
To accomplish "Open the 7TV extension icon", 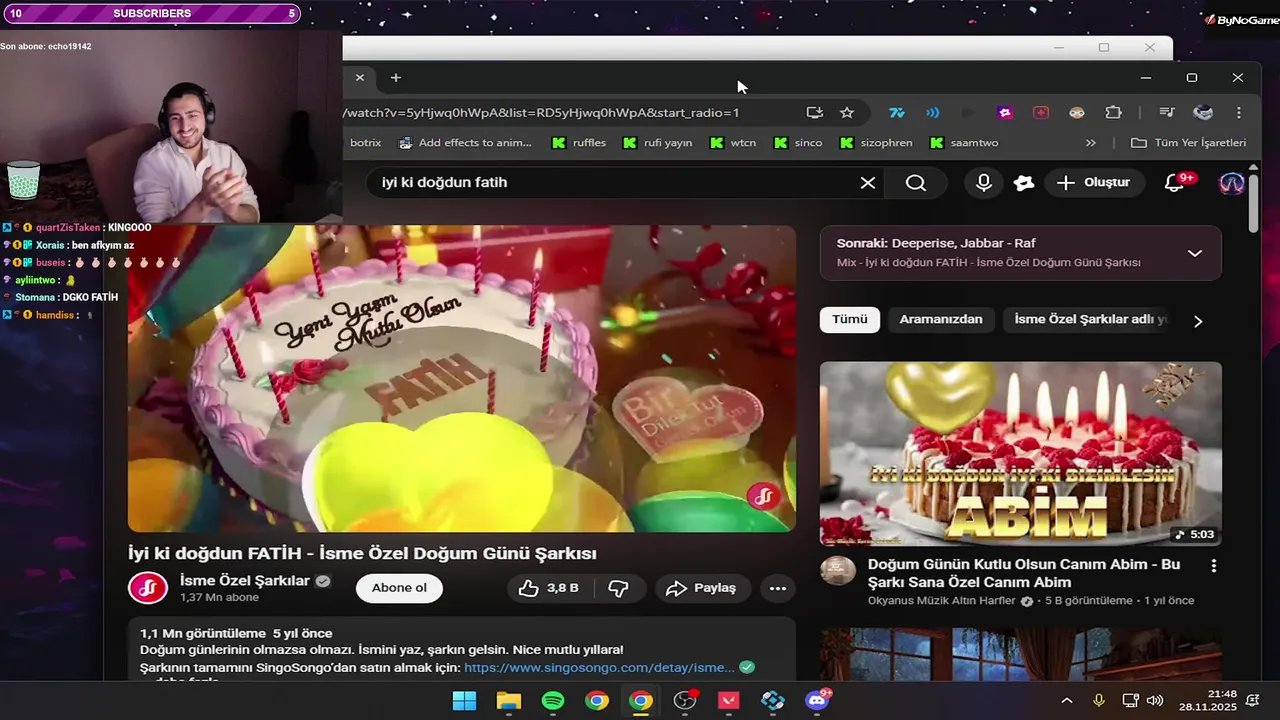I will 897,113.
